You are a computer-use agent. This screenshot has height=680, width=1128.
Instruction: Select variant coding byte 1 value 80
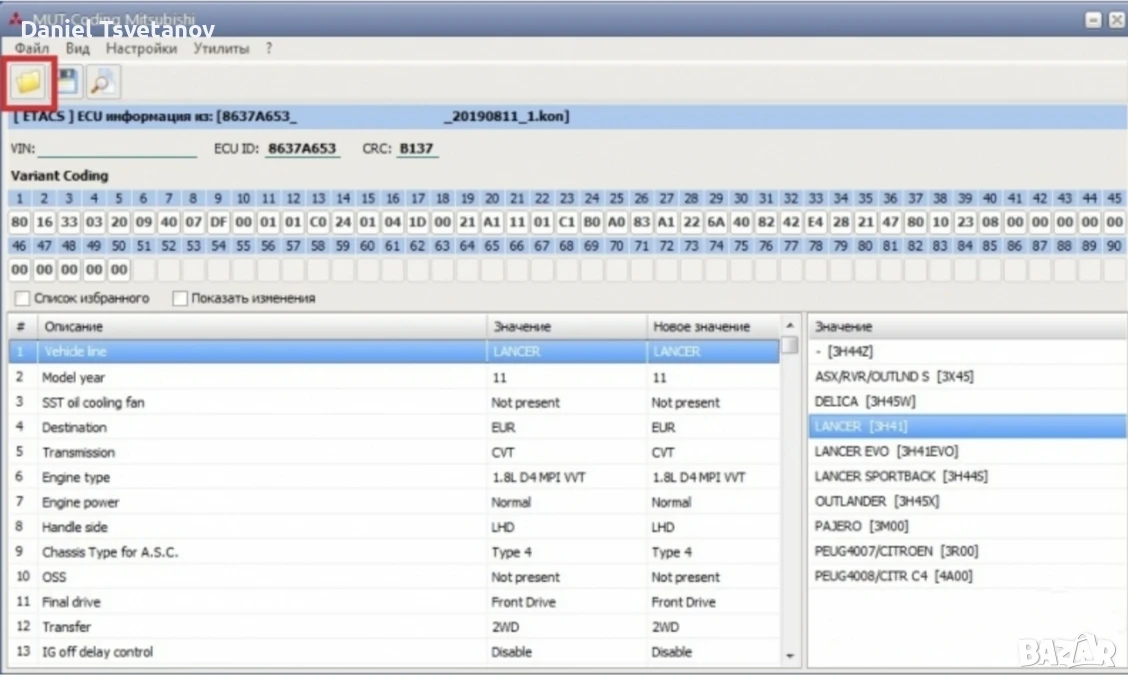point(19,222)
